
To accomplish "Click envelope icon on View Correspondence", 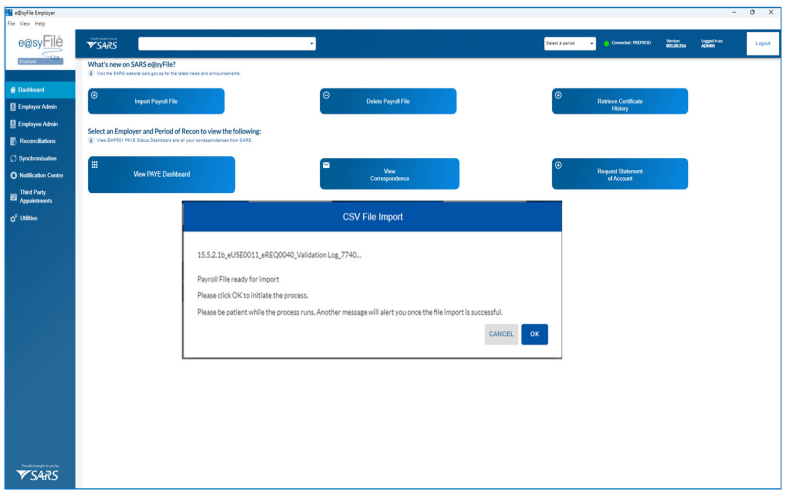I will [x=327, y=165].
